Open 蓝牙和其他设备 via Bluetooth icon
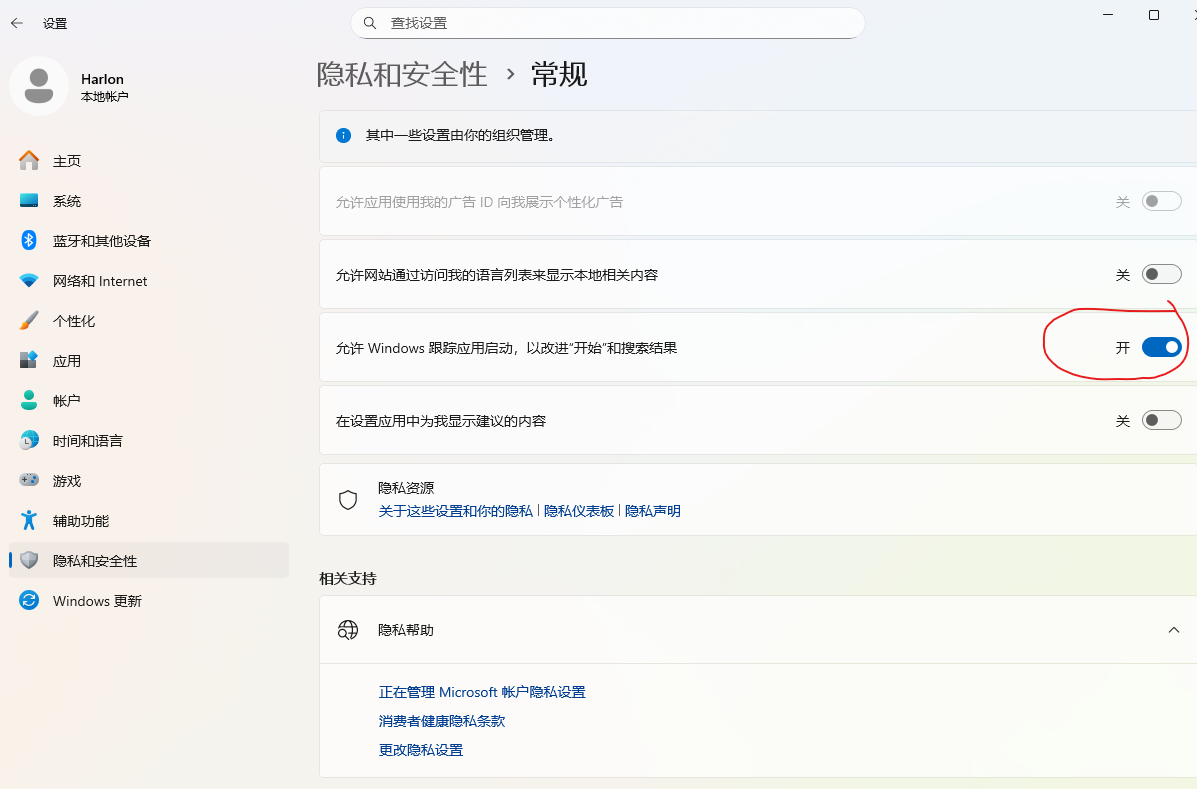This screenshot has height=789, width=1197. pyautogui.click(x=29, y=241)
